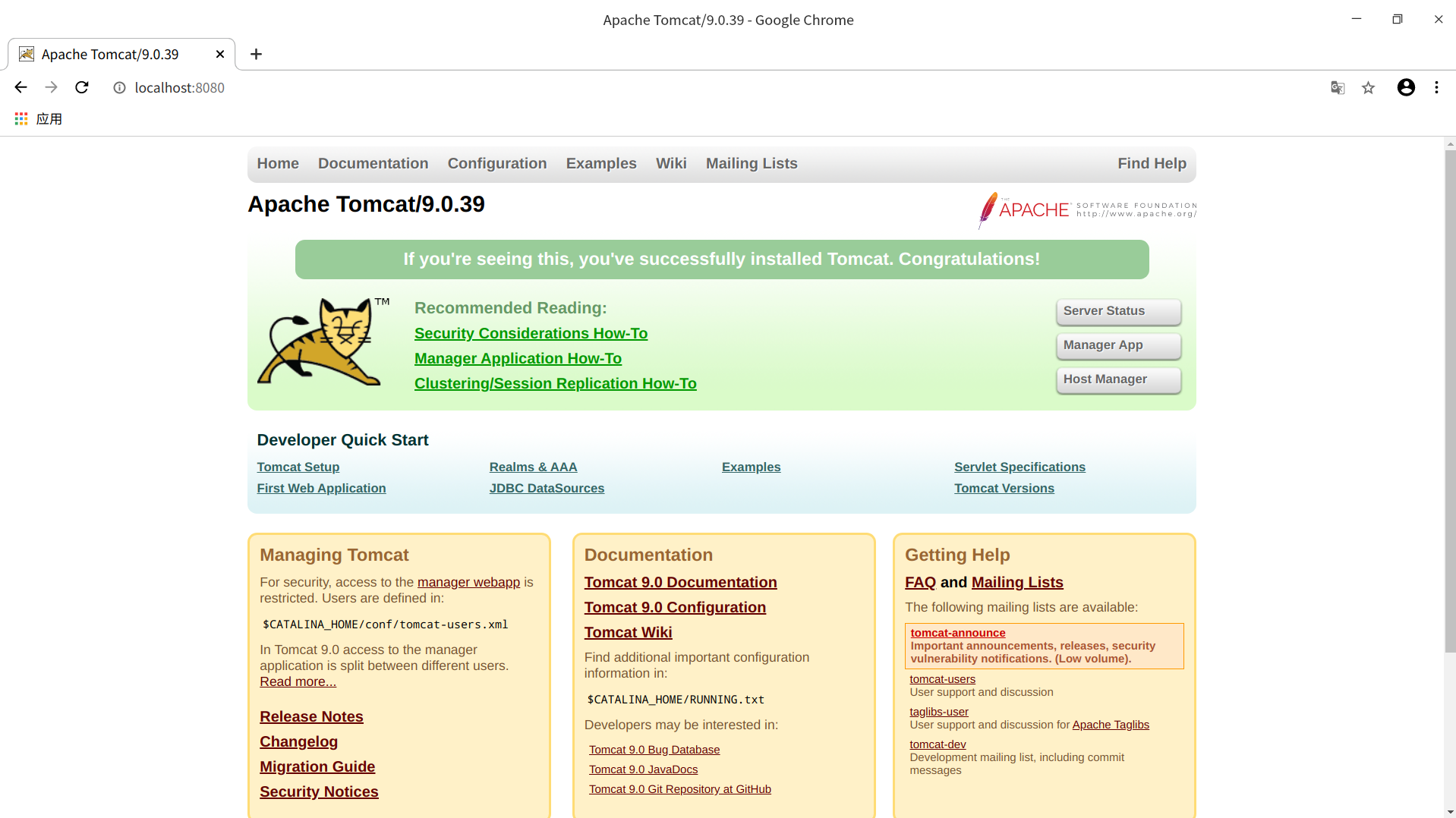Screen dimensions: 1456x818
Task: Open the Security Notices link
Action: 319,791
